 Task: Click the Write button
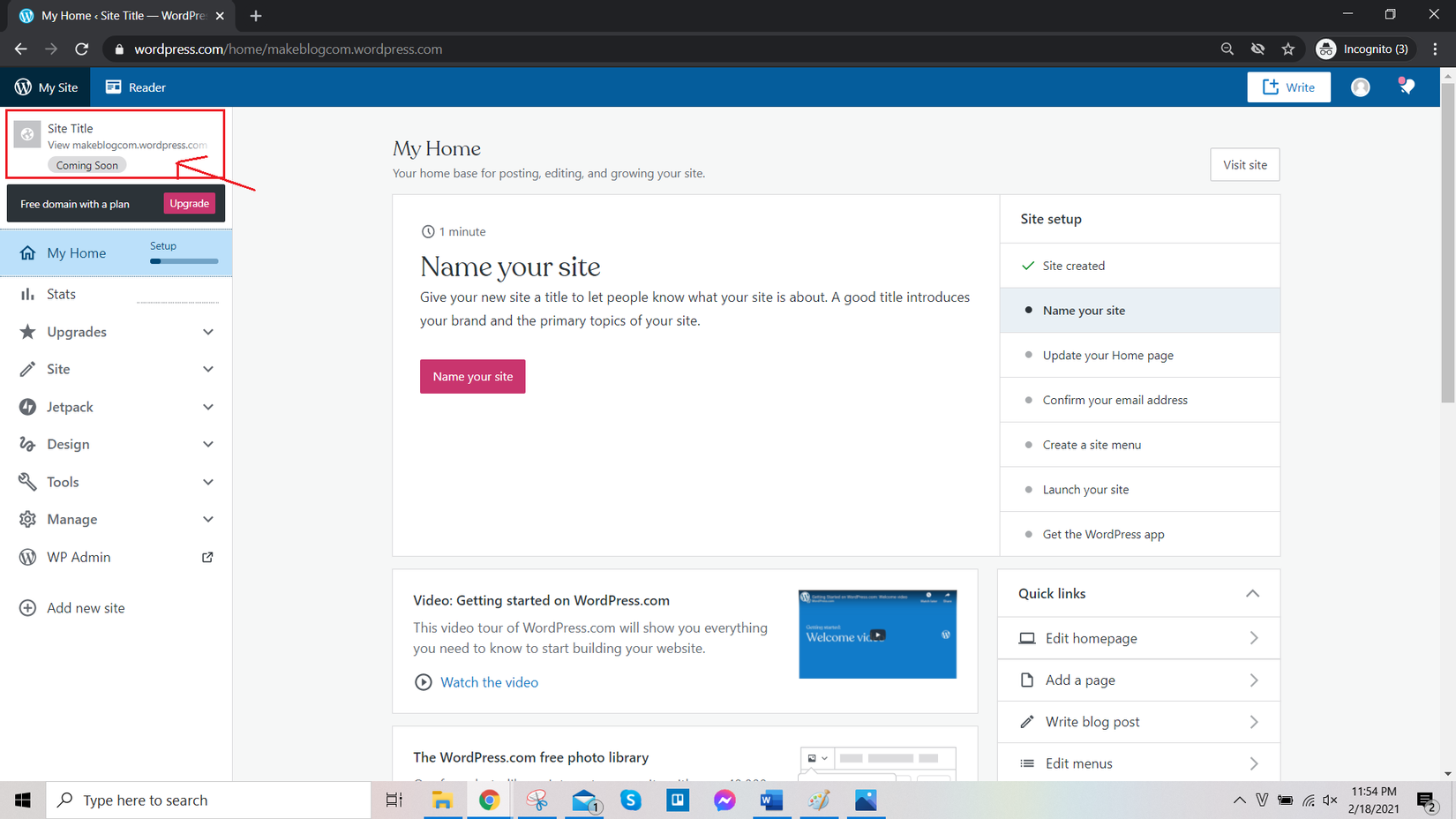(1288, 86)
